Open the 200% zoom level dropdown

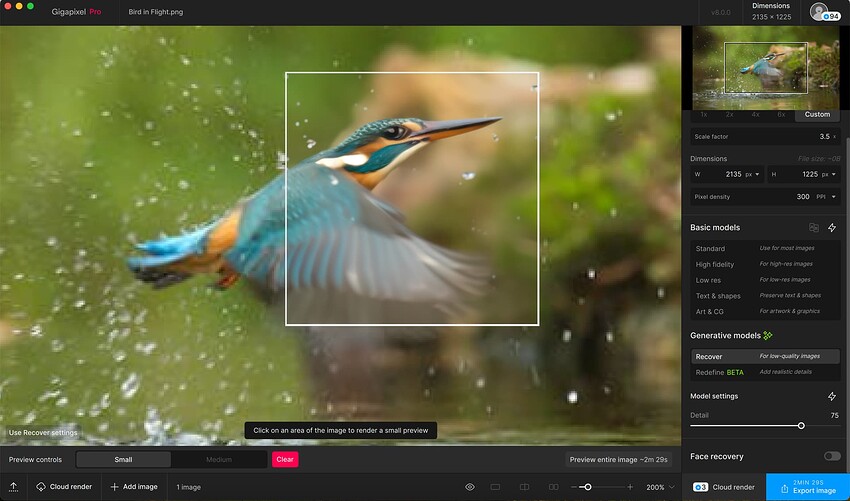pos(660,487)
